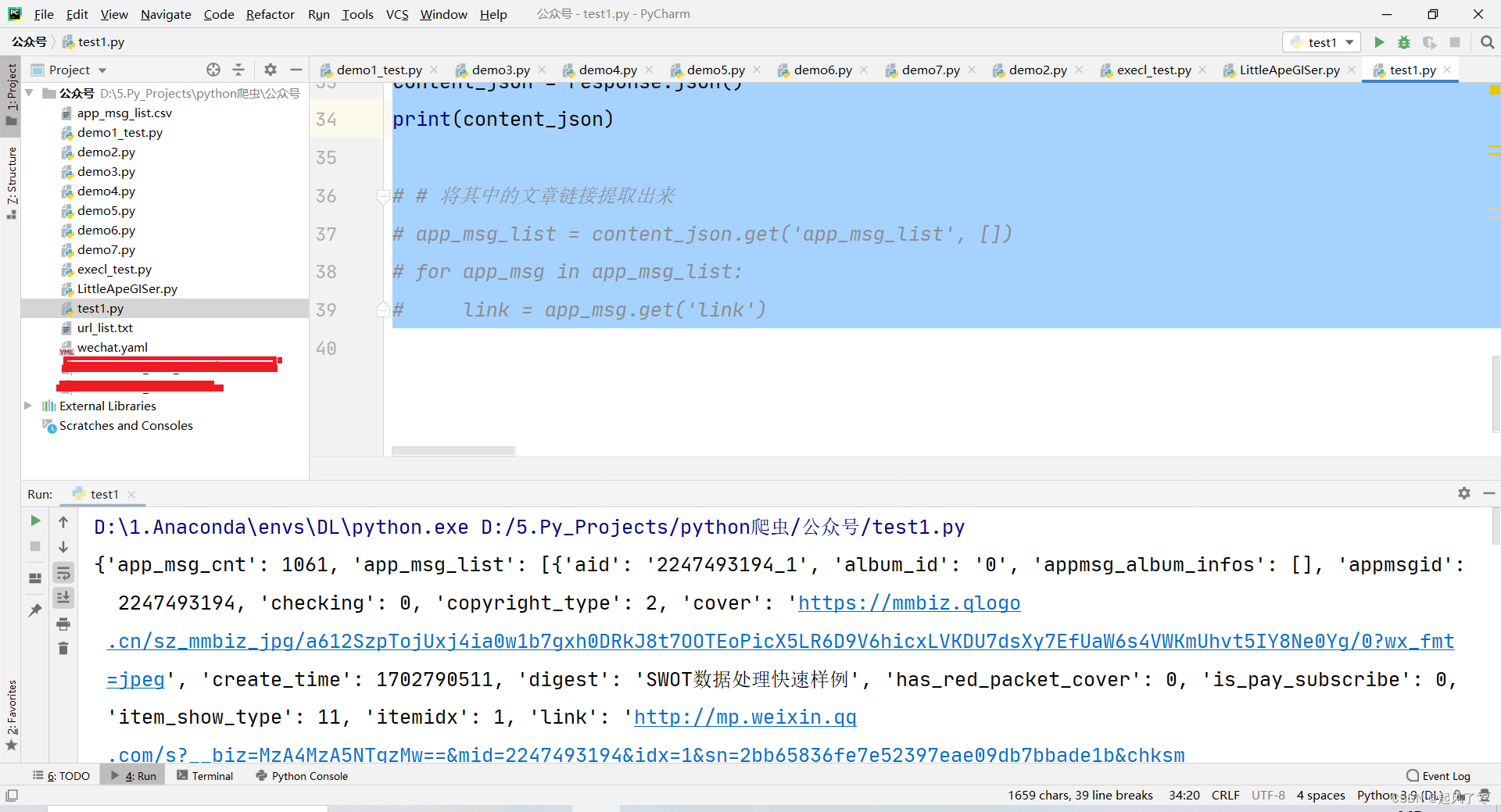Run test1 with the green play button
Viewport: 1501px width, 812px height.
pos(1380,42)
